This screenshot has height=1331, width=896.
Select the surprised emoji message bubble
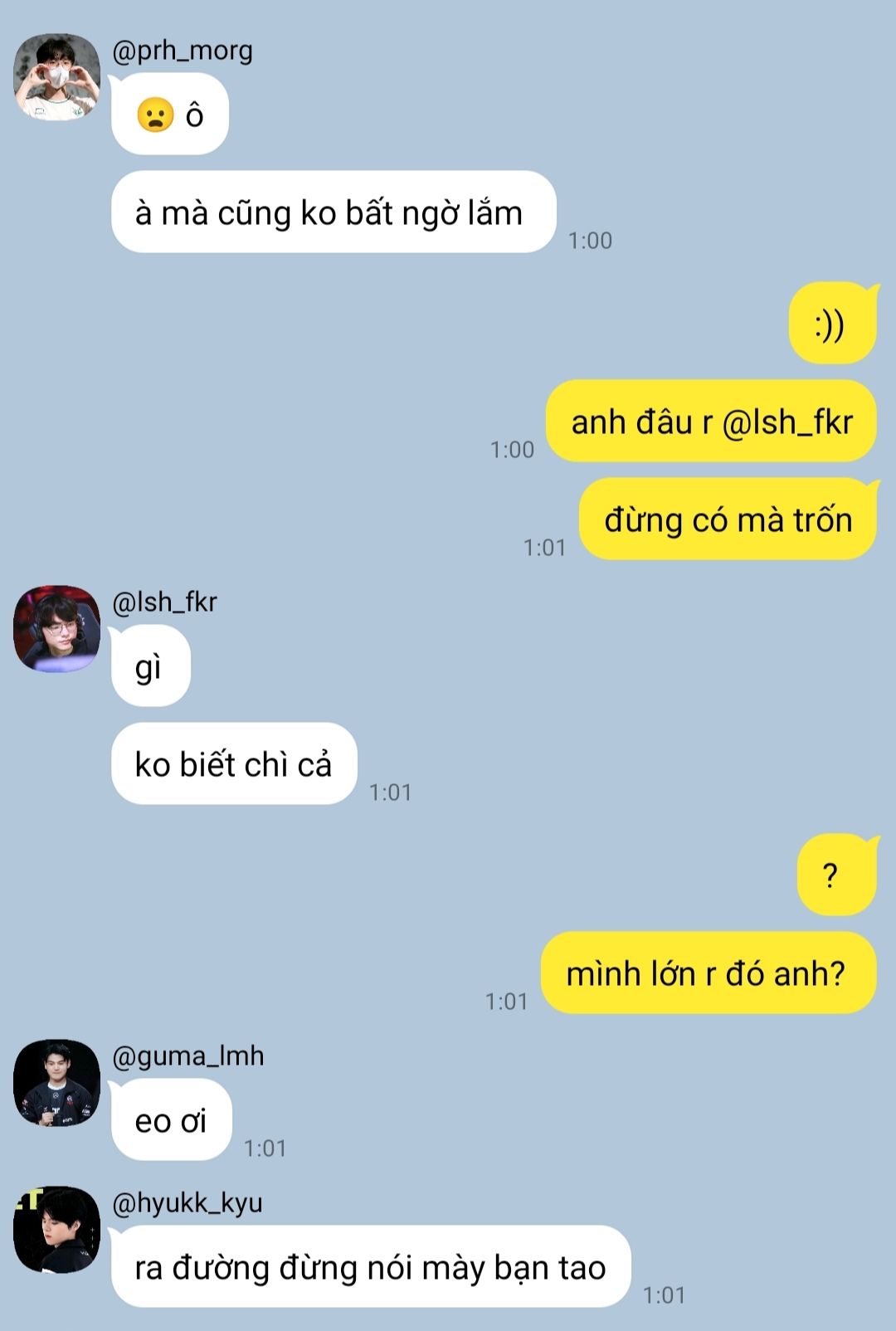170,114
